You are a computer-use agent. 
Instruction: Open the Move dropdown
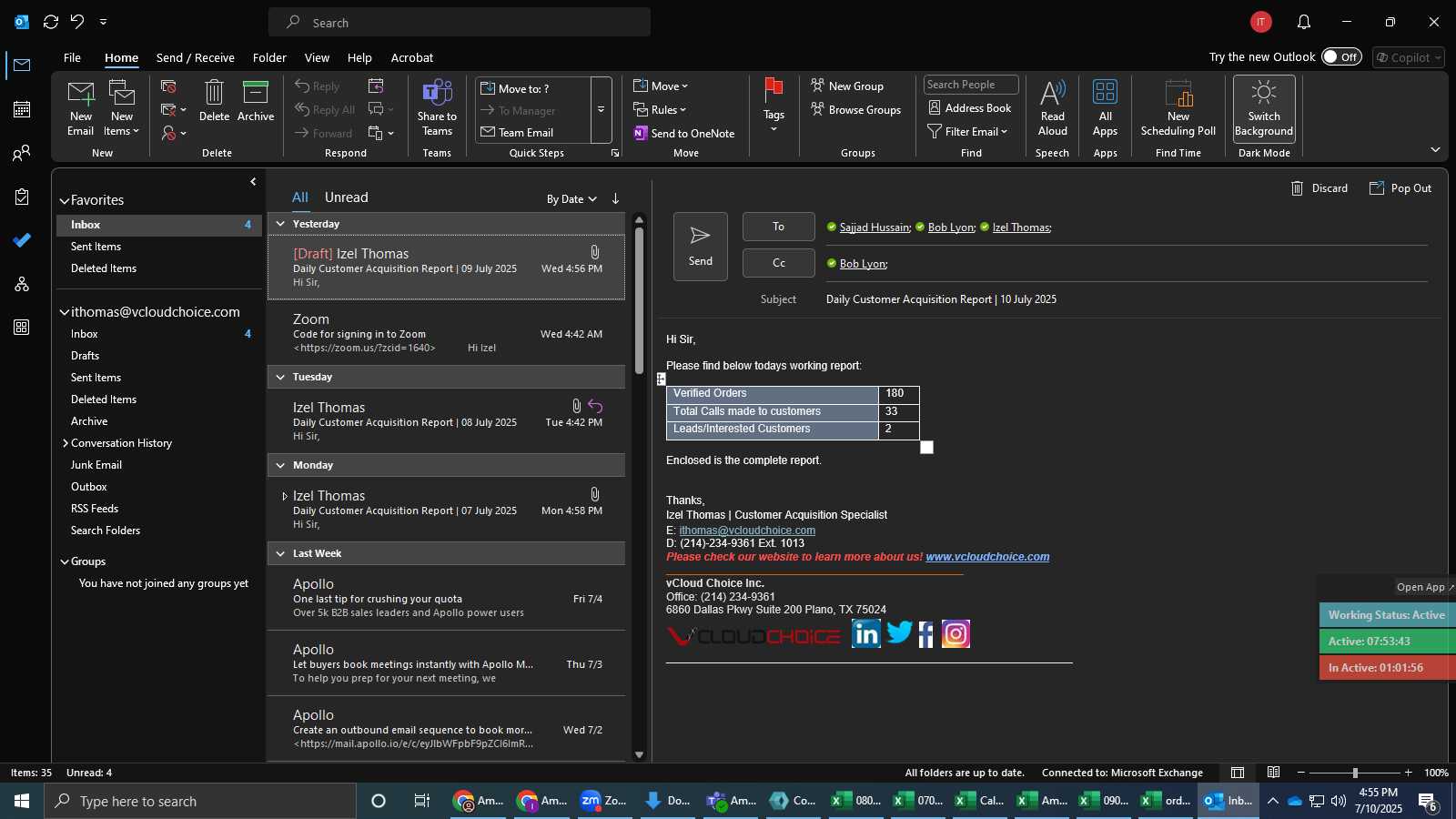(x=661, y=86)
